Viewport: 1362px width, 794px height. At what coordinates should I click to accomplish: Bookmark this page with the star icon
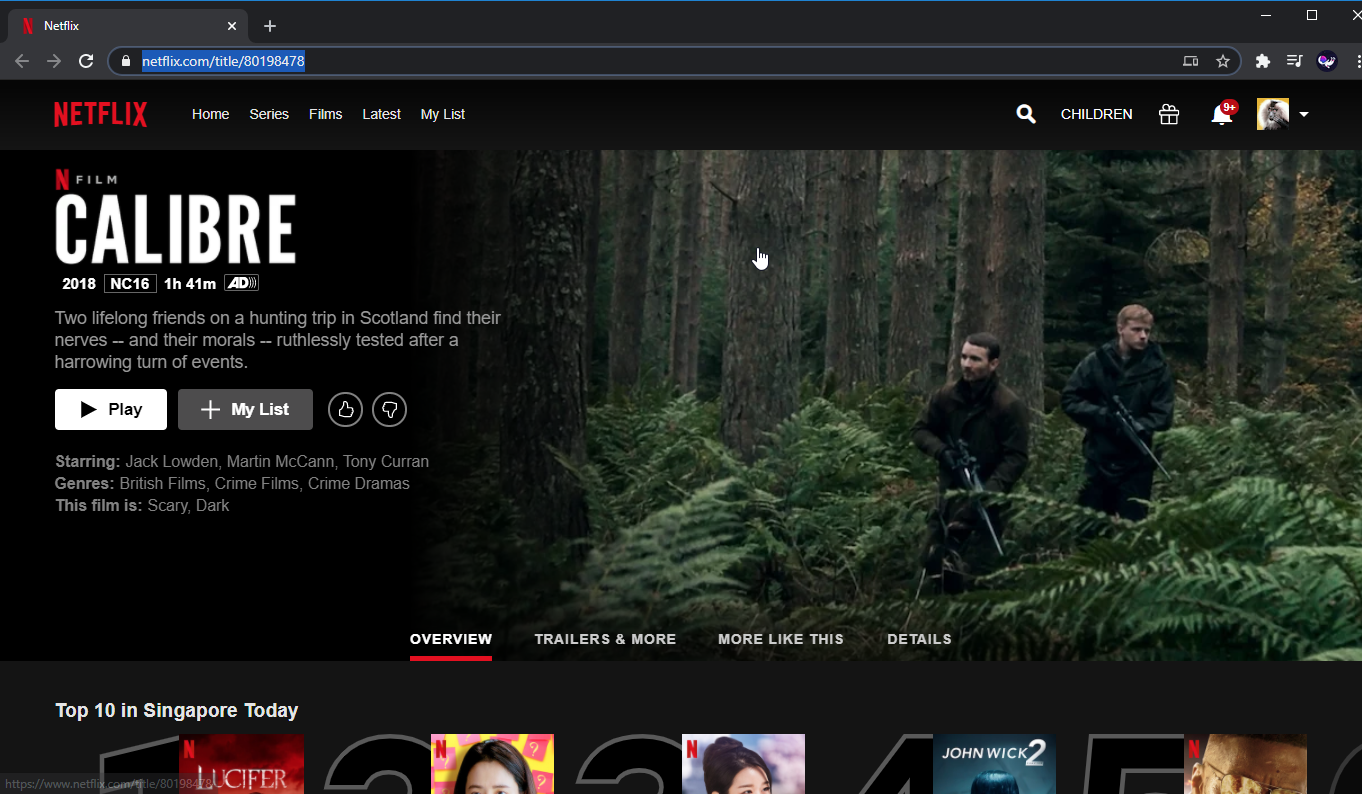click(x=1222, y=61)
